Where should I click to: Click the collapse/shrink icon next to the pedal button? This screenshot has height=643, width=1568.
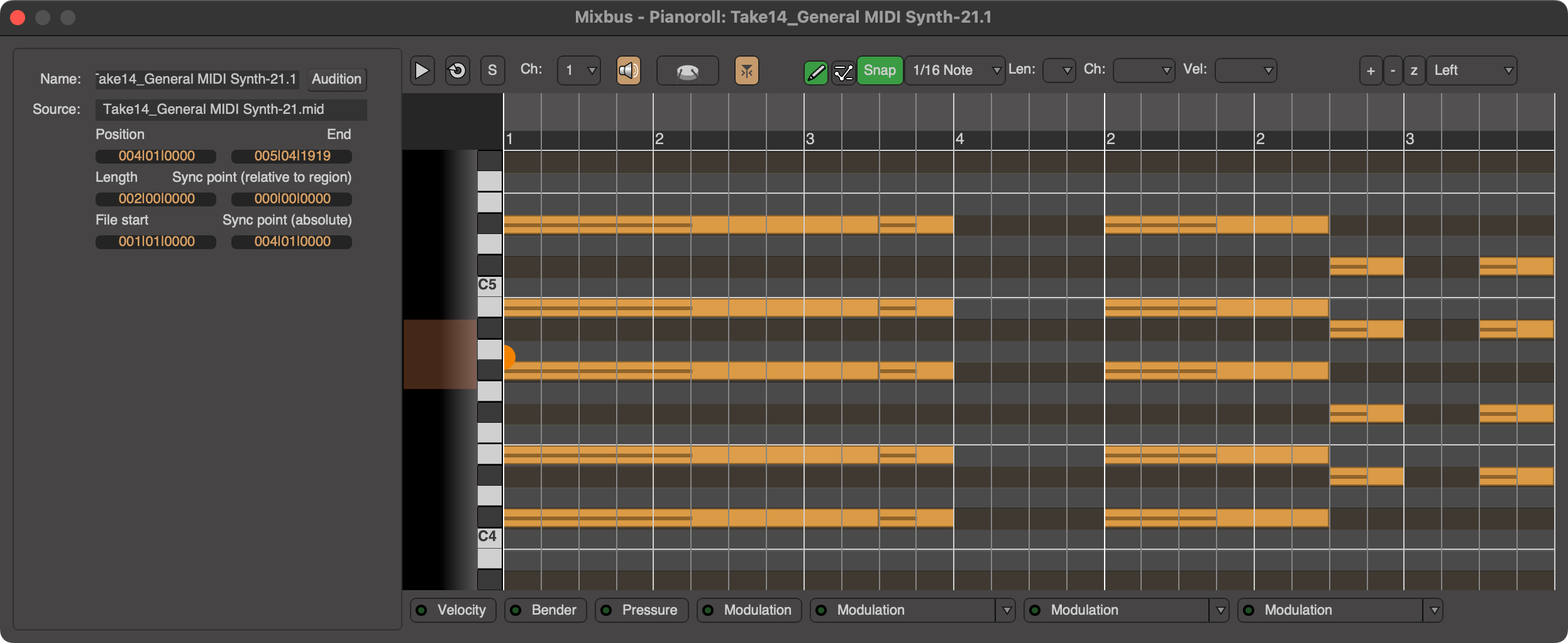(x=747, y=70)
